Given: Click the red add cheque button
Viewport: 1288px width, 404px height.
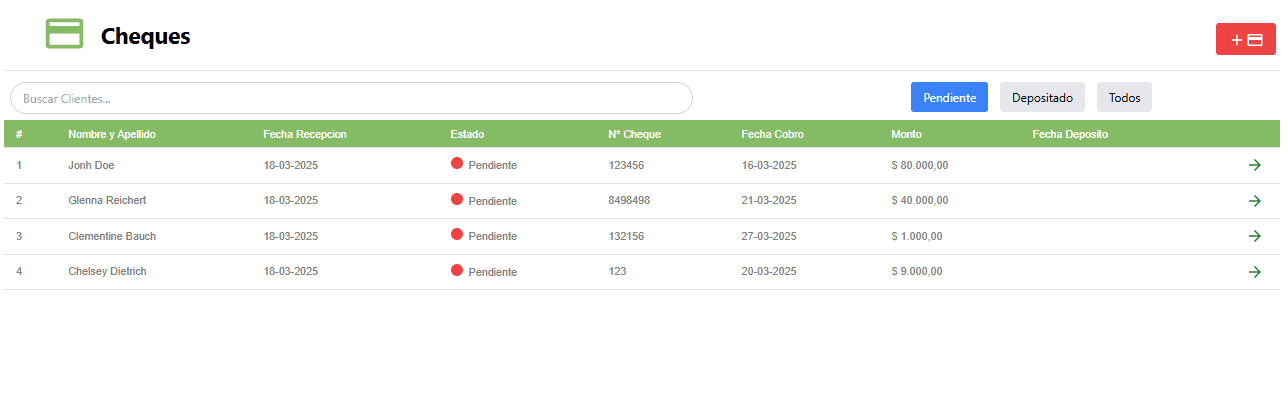Looking at the screenshot, I should (1245, 39).
